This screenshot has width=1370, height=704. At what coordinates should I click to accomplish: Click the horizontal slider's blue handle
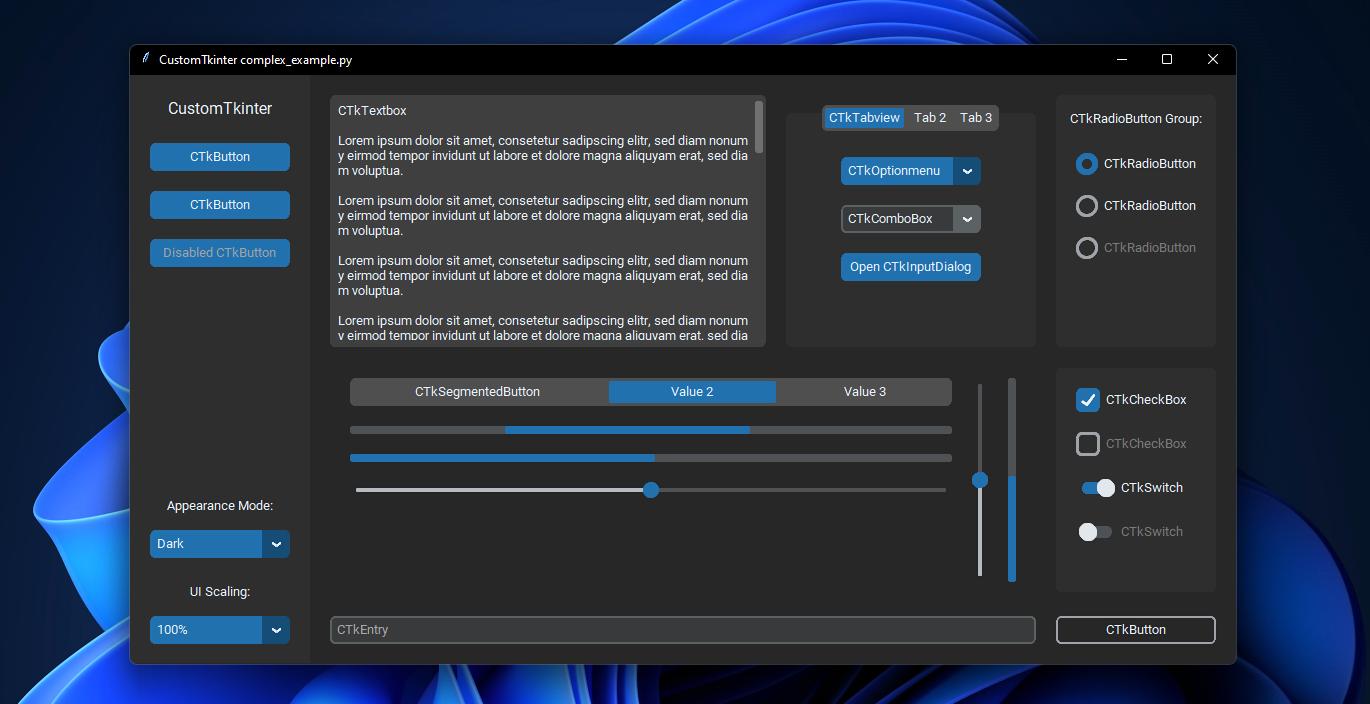(x=651, y=490)
